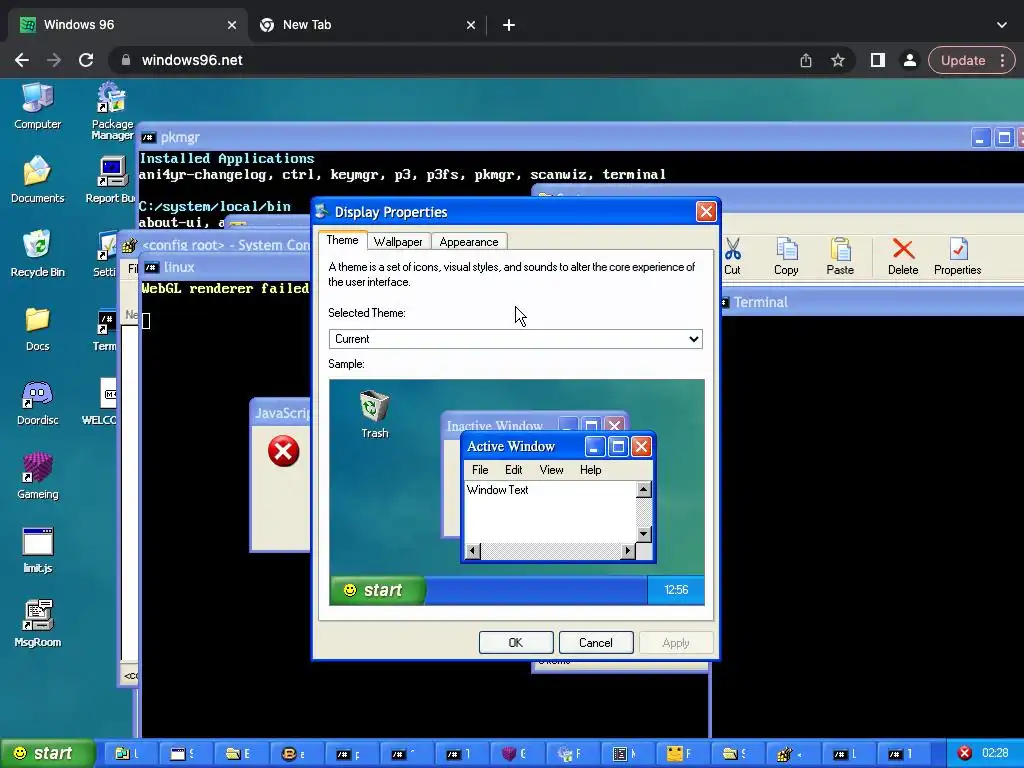Open the browser profile icon

(909, 60)
